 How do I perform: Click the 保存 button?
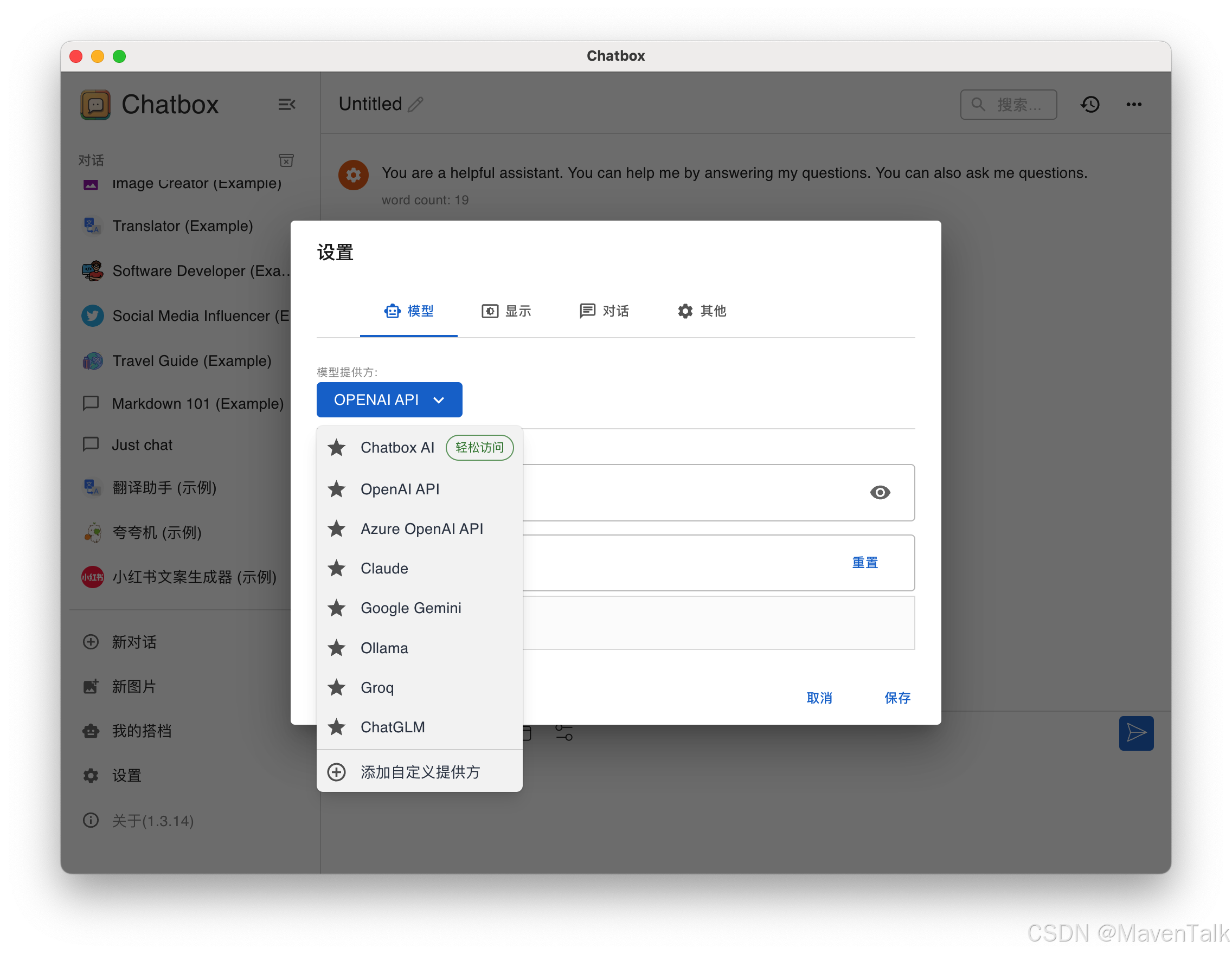(897, 698)
